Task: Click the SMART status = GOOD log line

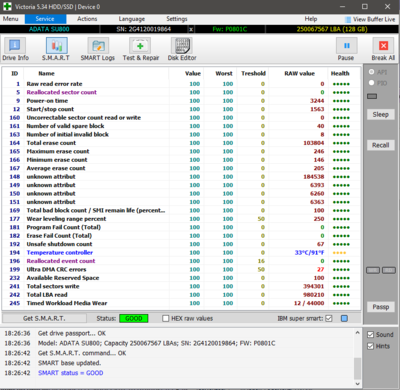Action: tap(71, 373)
